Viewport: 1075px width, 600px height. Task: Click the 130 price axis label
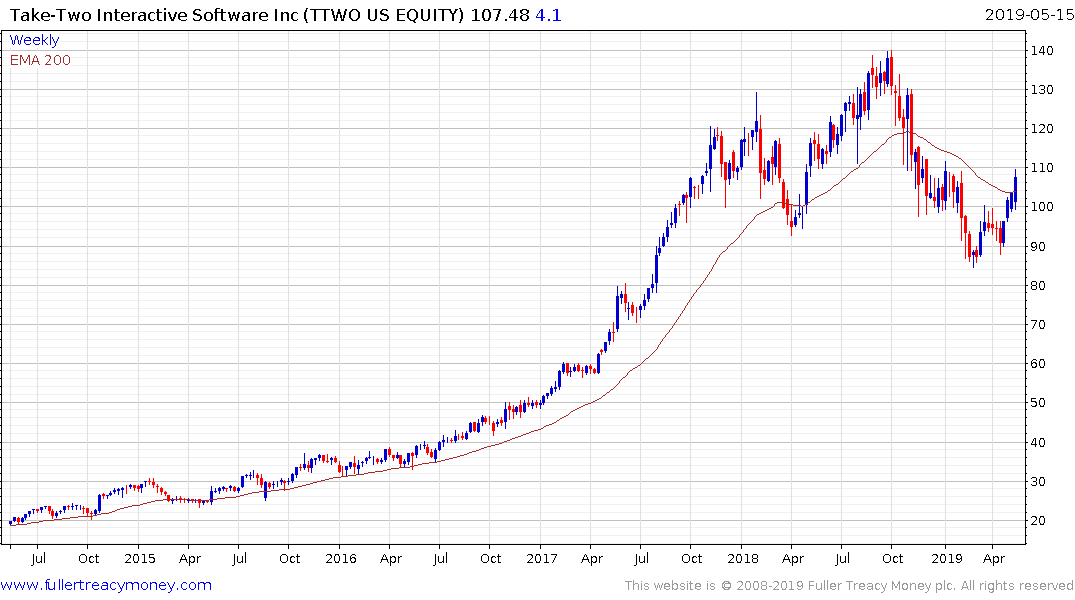[1041, 90]
